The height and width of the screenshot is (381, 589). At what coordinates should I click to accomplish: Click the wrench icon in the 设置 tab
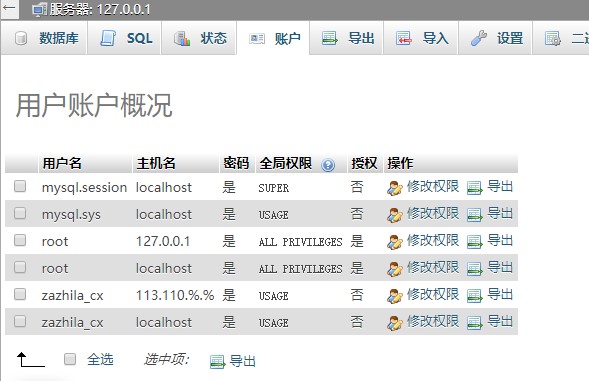click(x=479, y=38)
